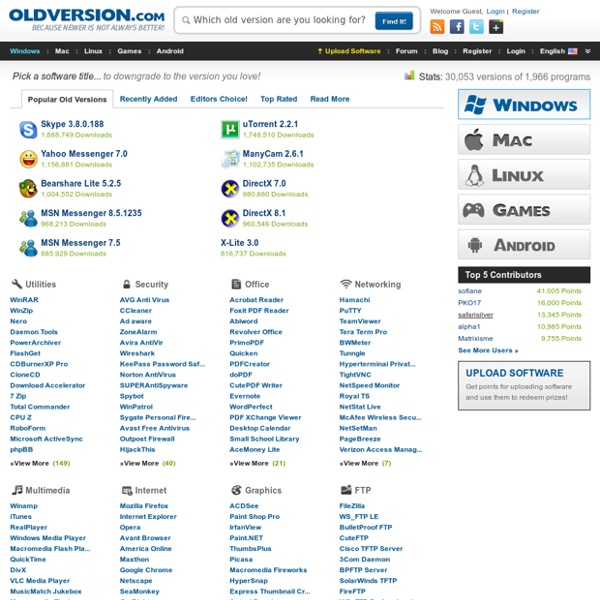Viewport: 600px width, 600px height.
Task: Select Games in the top navigation bar
Action: pos(129,51)
